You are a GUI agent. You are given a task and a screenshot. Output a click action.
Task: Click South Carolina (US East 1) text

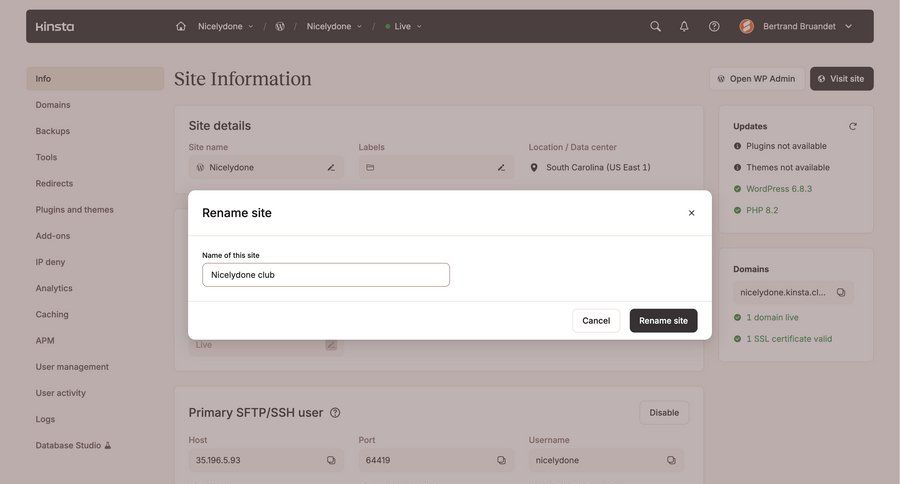pos(598,168)
